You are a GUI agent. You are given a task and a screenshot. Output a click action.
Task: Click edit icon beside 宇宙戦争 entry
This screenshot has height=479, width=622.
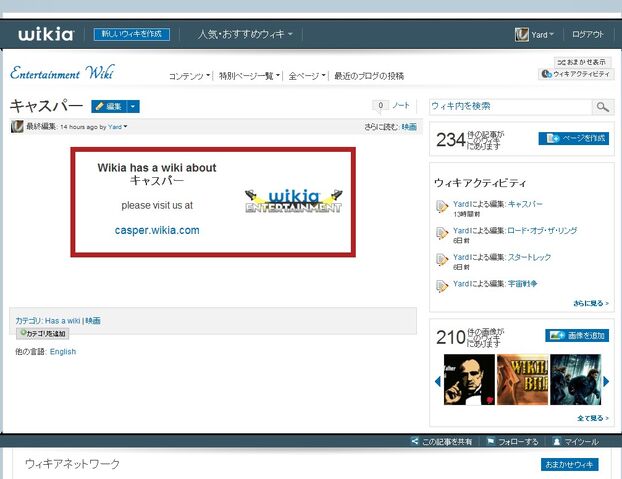tap(442, 286)
